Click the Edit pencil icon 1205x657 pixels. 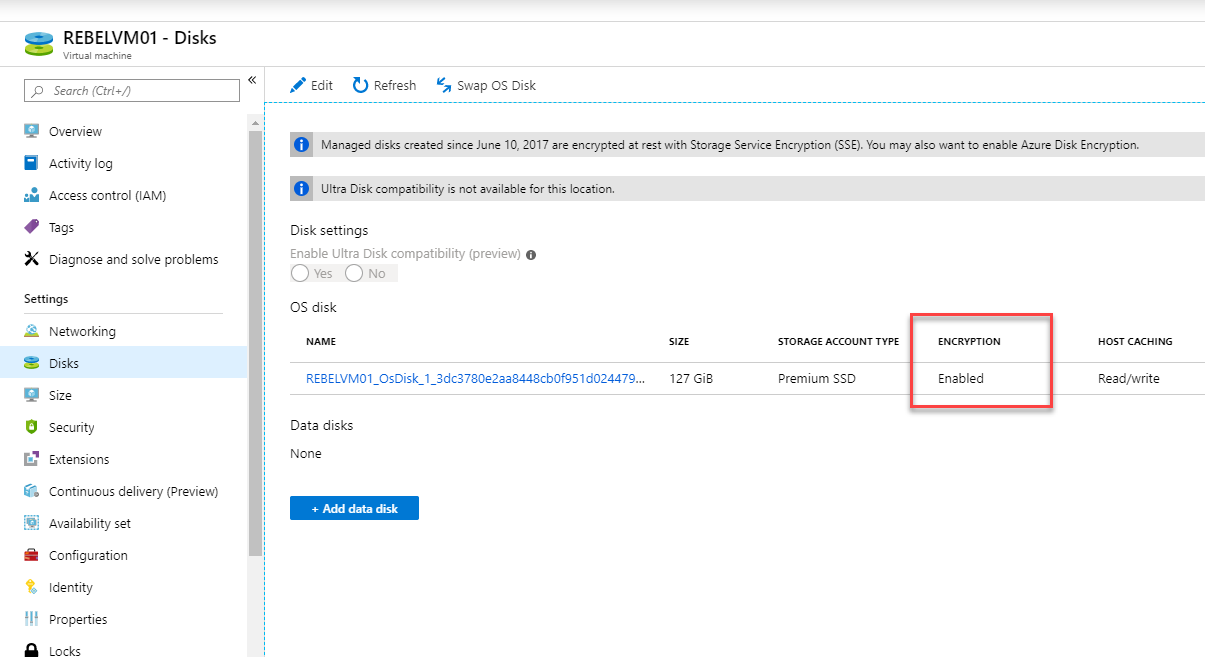[x=298, y=85]
